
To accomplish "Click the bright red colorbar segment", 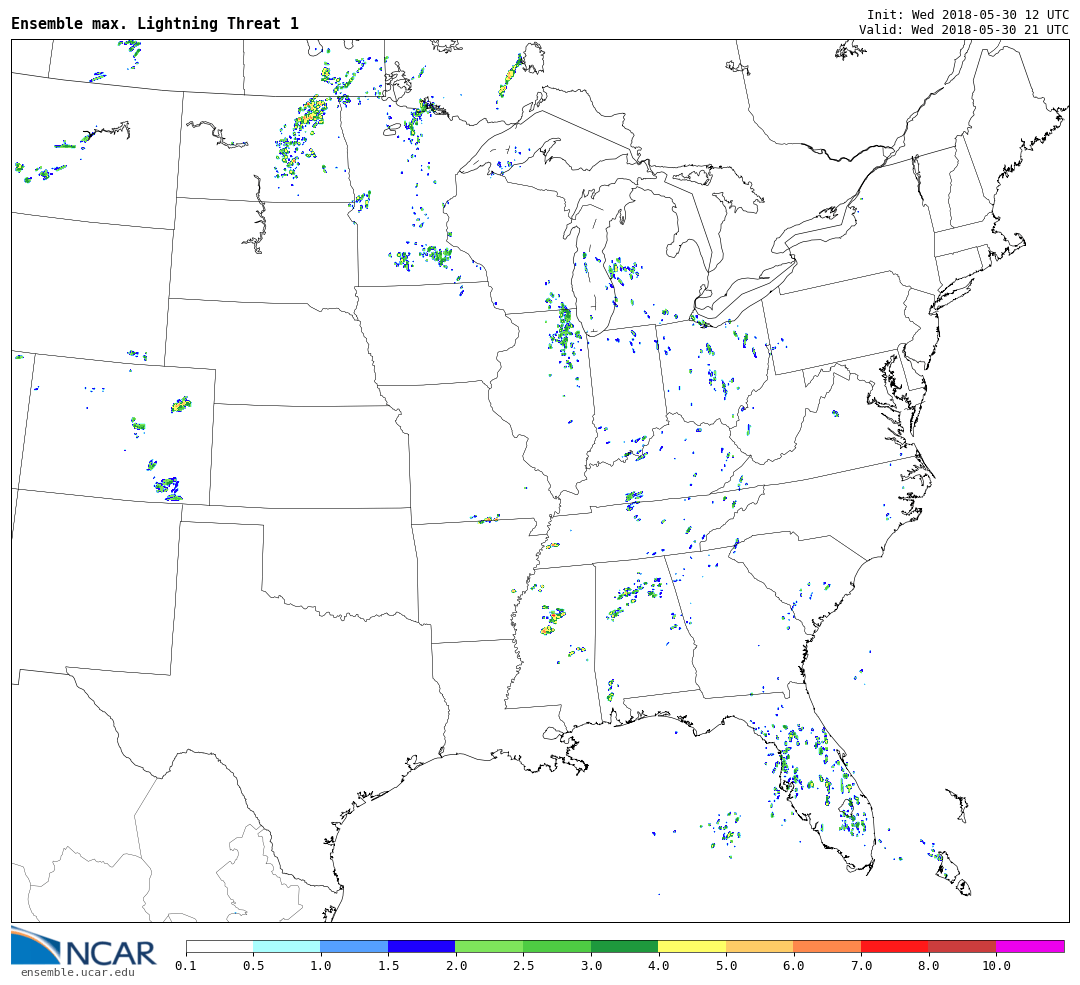I will click(894, 946).
